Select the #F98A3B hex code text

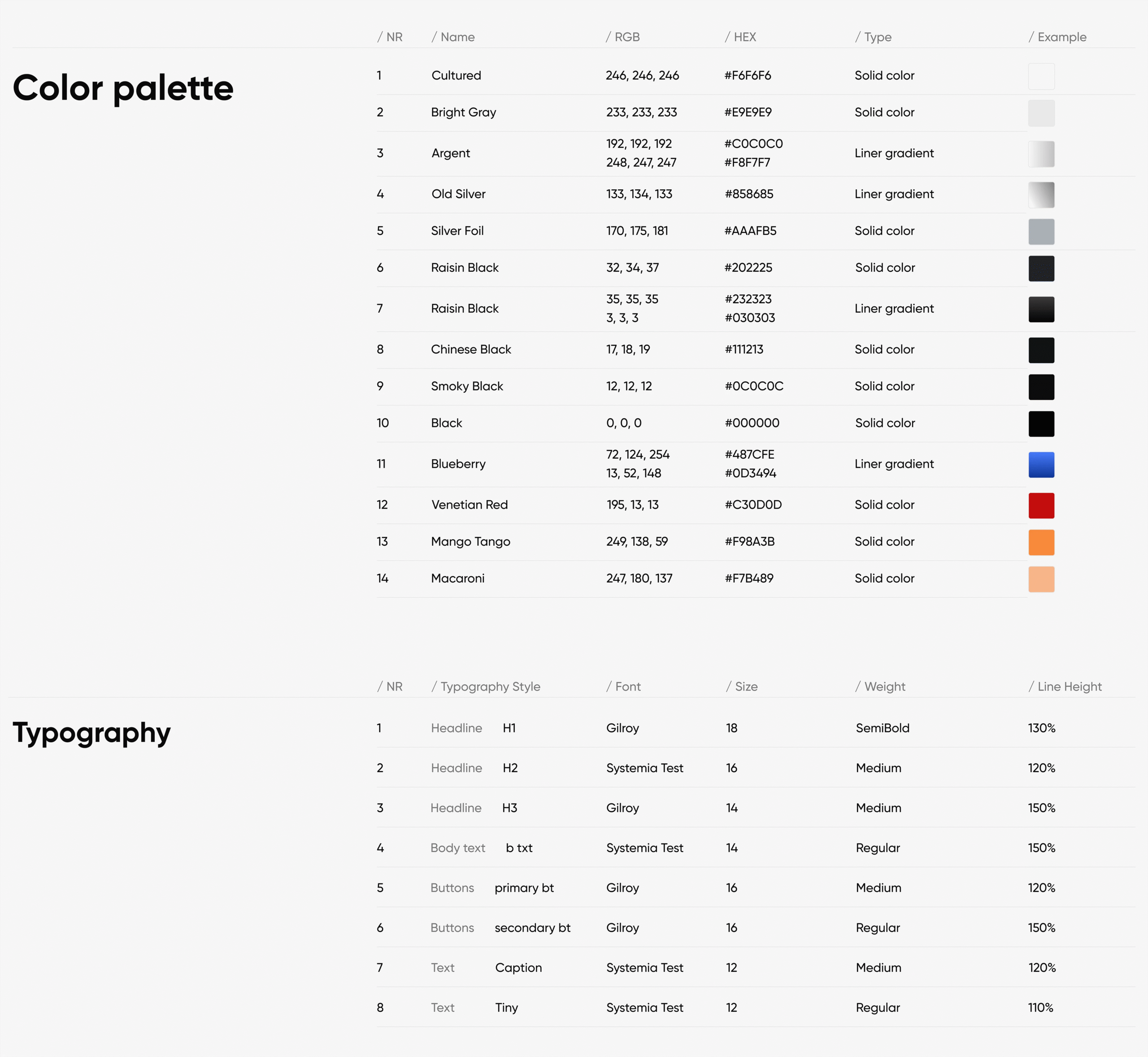(x=749, y=542)
